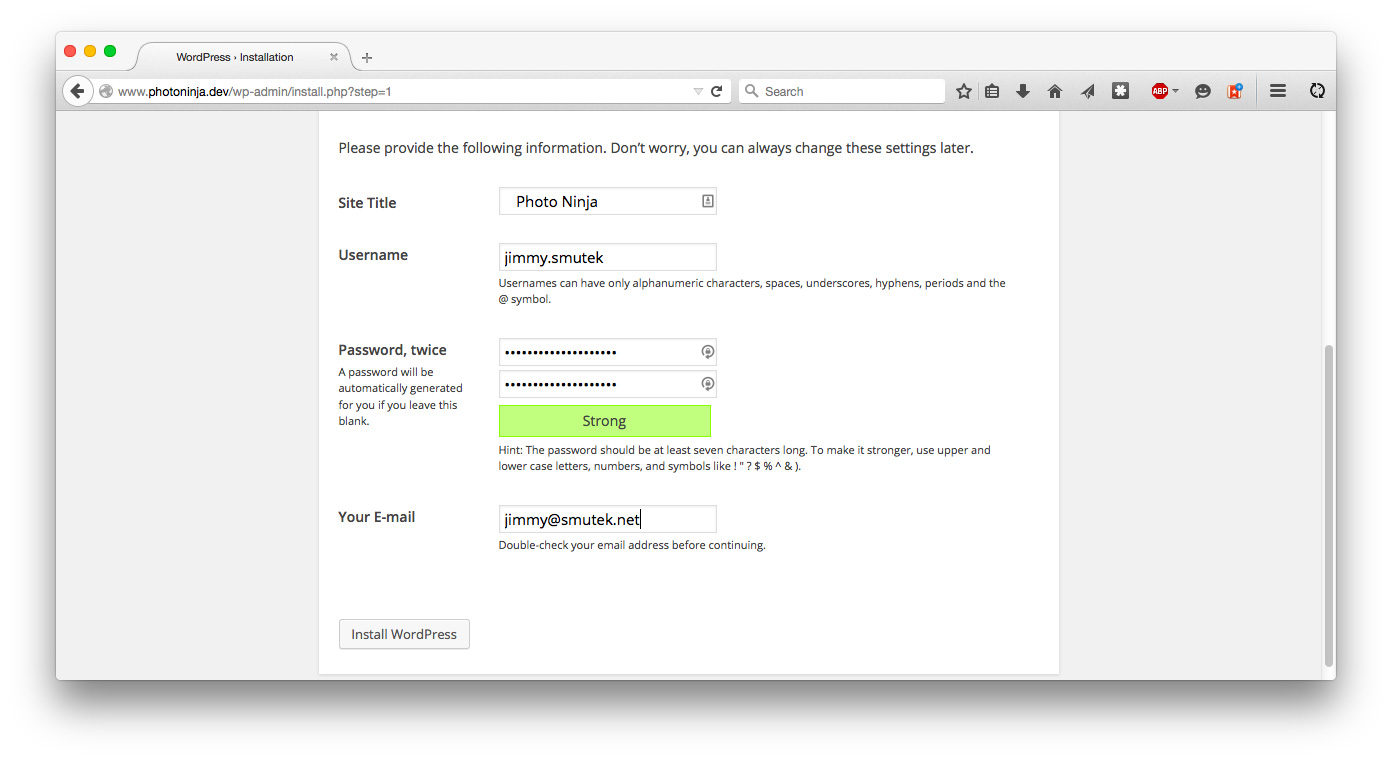Minimize the browser window with yellow button

tap(90, 51)
